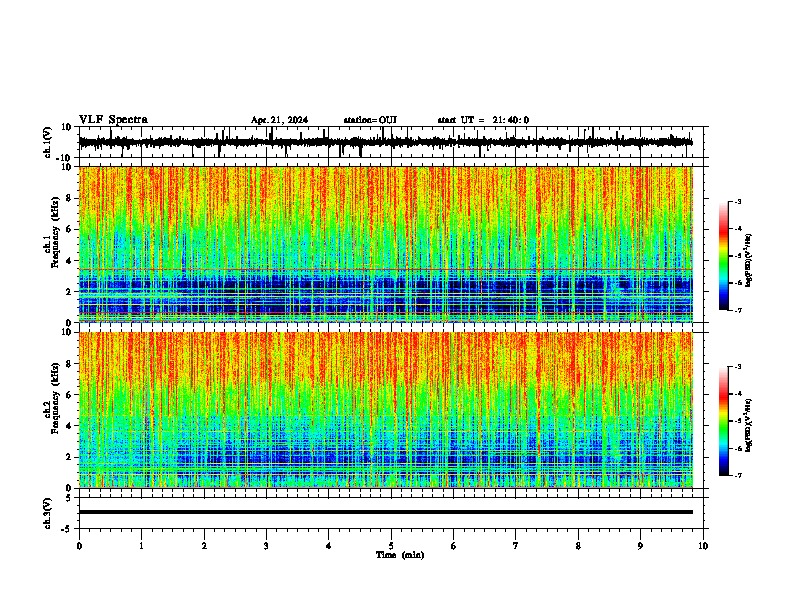Click the start UT 21:40:0 text
Viewport: 792px width, 612px height.
pyautogui.click(x=483, y=120)
